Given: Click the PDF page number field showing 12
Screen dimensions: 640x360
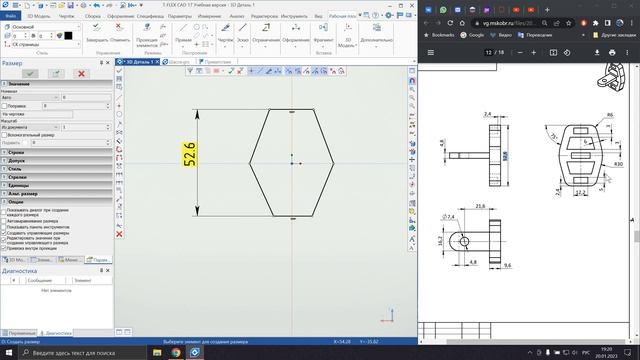Looking at the screenshot, I should (x=488, y=53).
